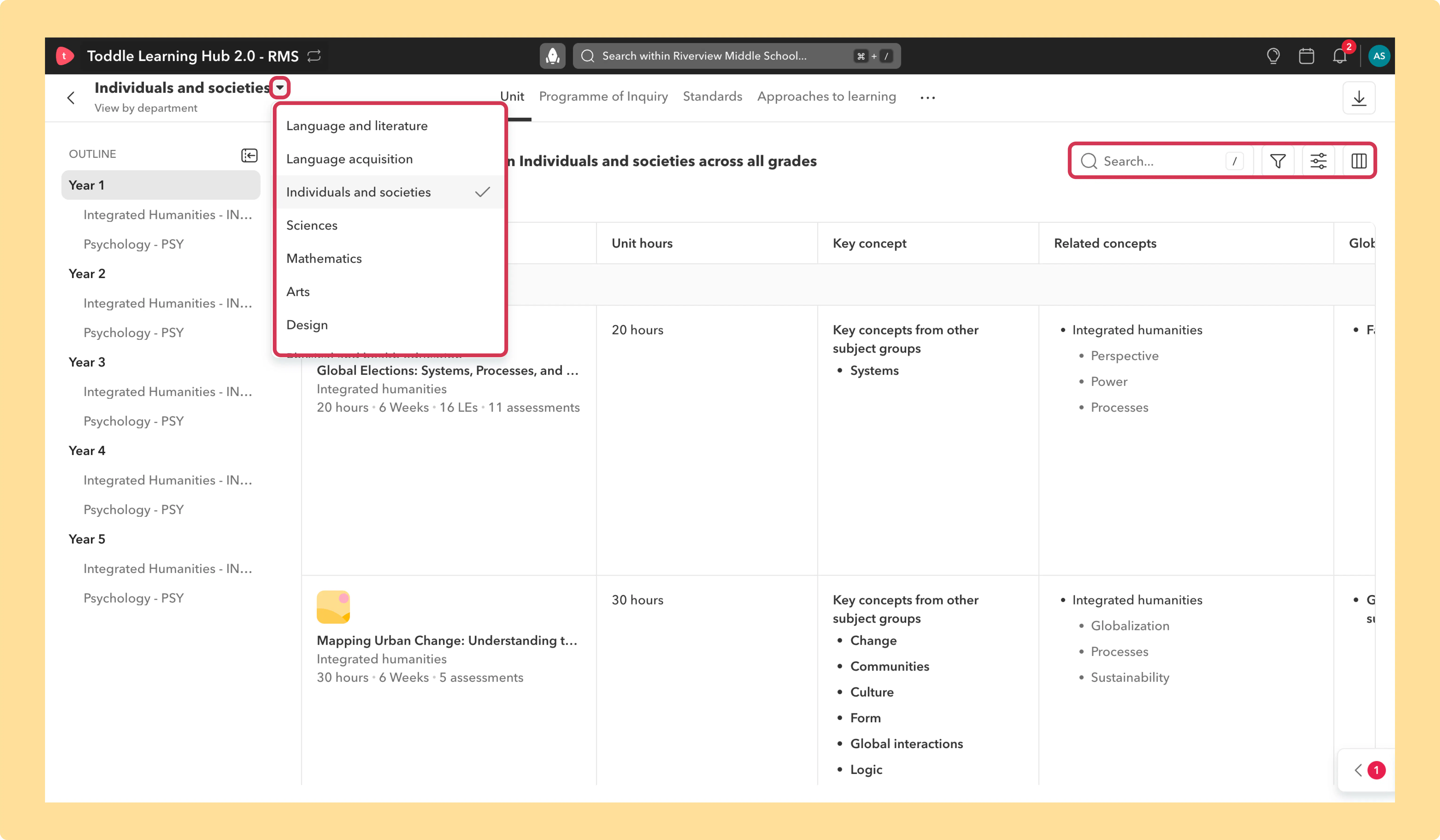Image resolution: width=1440 pixels, height=840 pixels.
Task: Open Psychology - PSY under Year 2
Action: coord(134,333)
